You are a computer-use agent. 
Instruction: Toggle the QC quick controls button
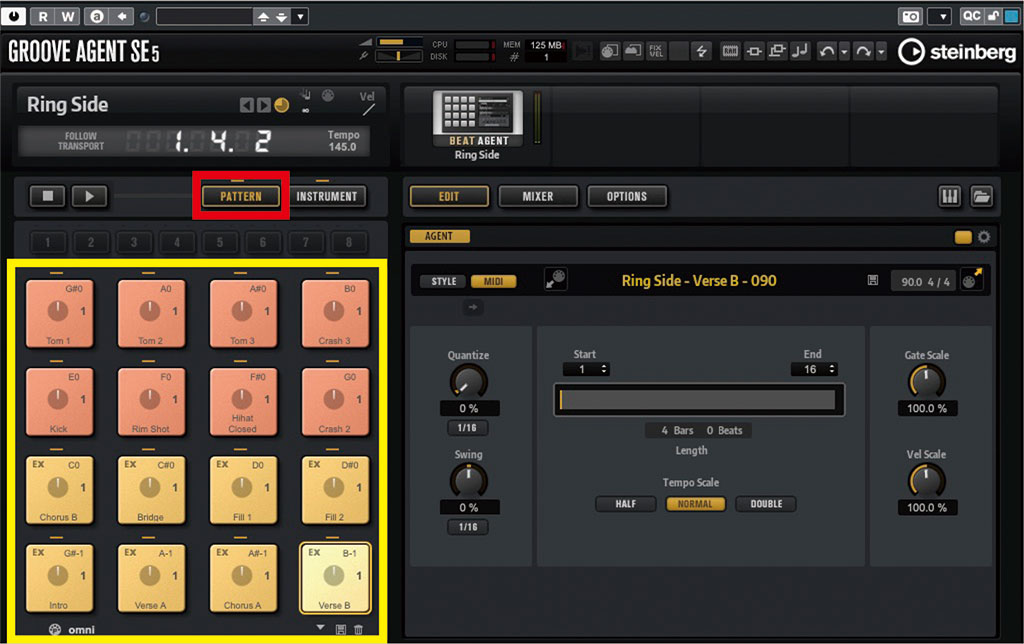[971, 16]
